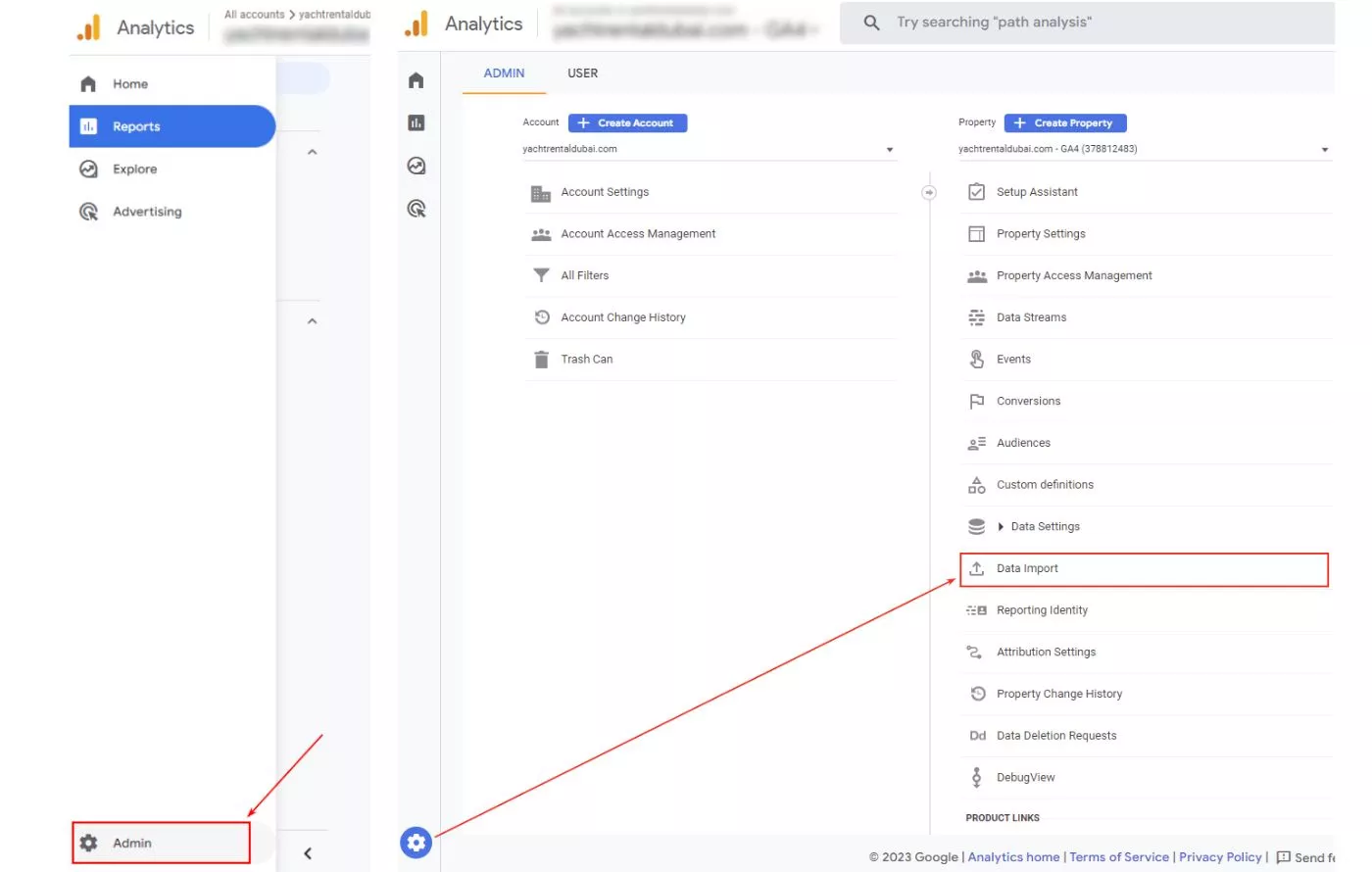Click Account Settings building icon

[541, 193]
